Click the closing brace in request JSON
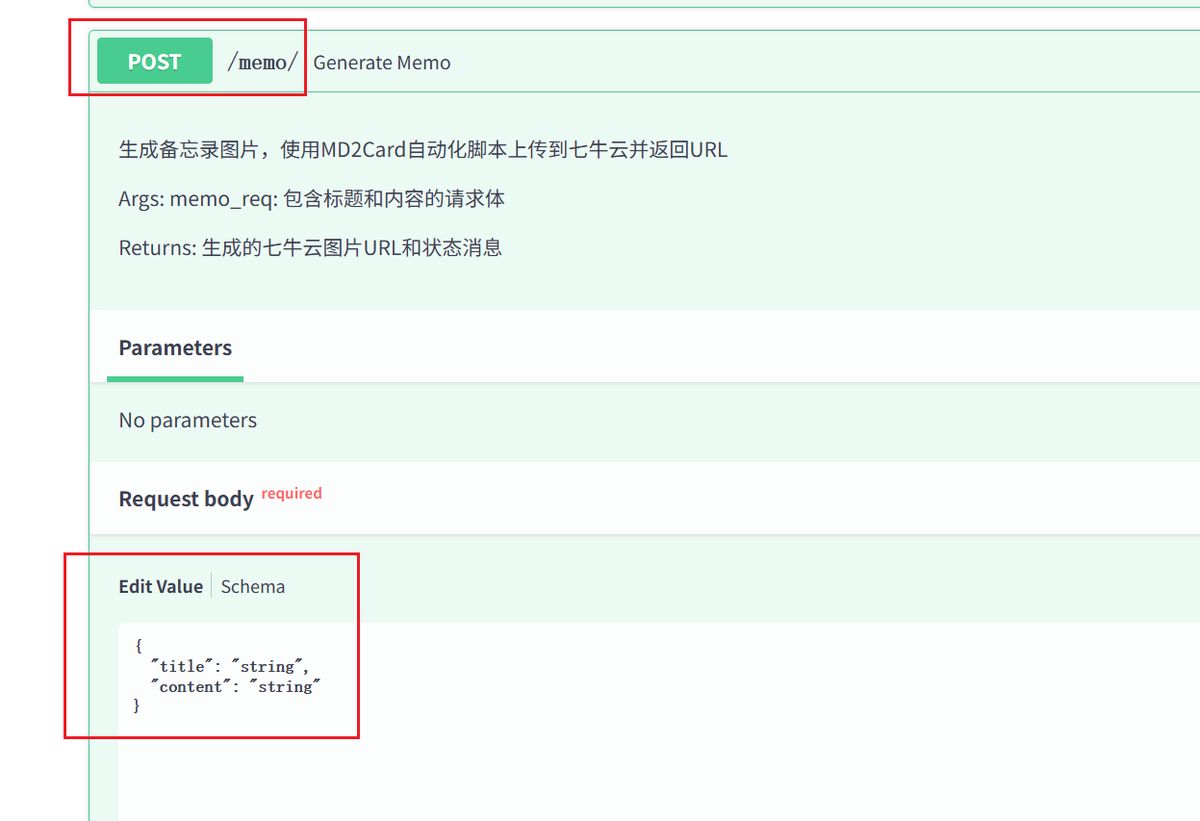The image size is (1200, 821). pyautogui.click(x=138, y=707)
